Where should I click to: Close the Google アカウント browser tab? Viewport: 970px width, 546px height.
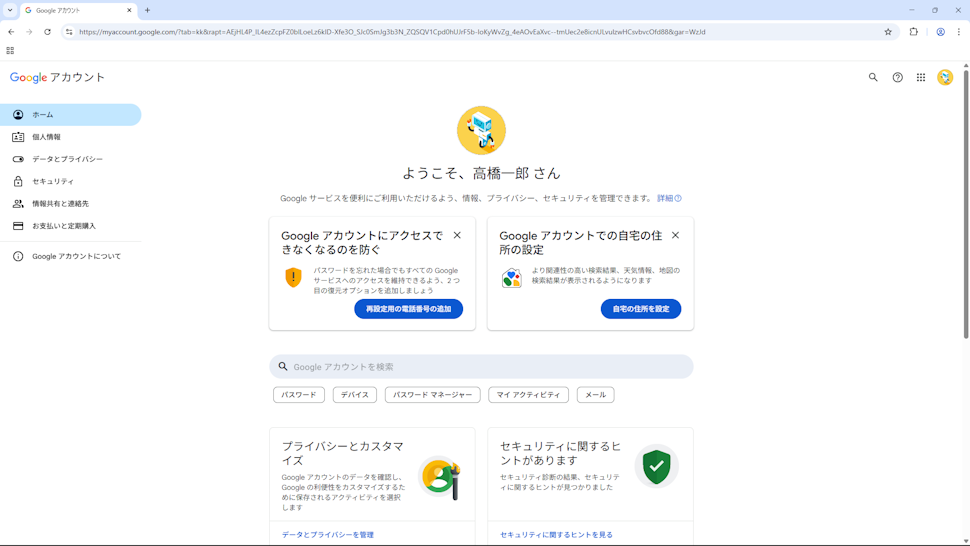click(x=129, y=11)
